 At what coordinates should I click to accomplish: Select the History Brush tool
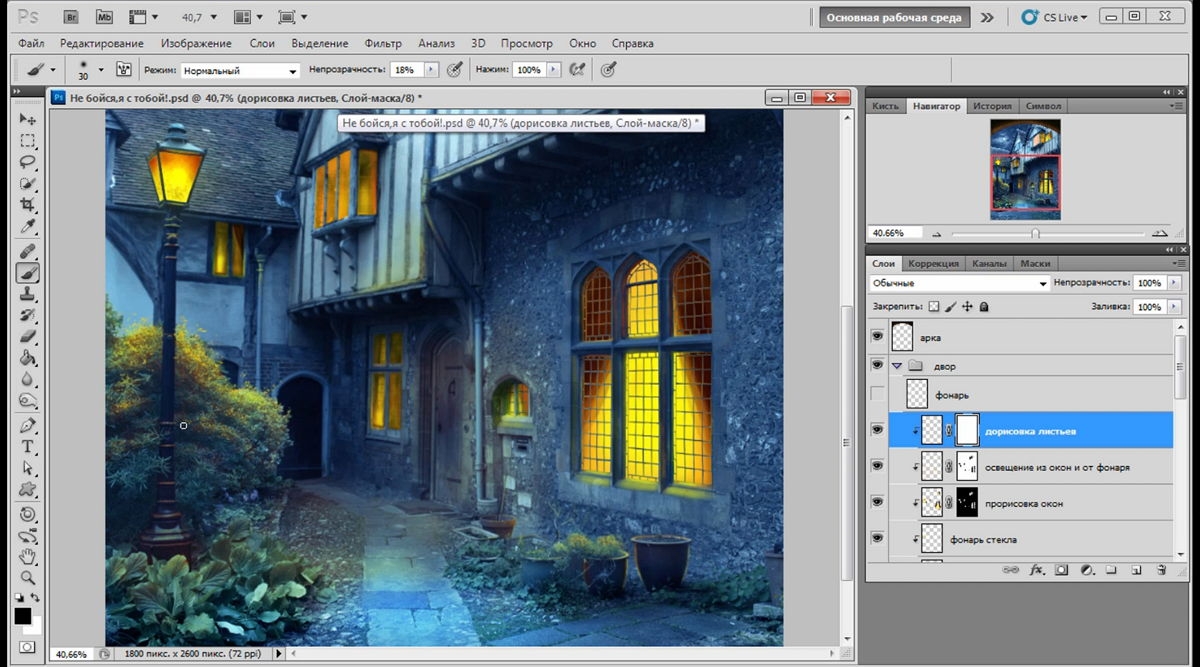click(x=28, y=316)
